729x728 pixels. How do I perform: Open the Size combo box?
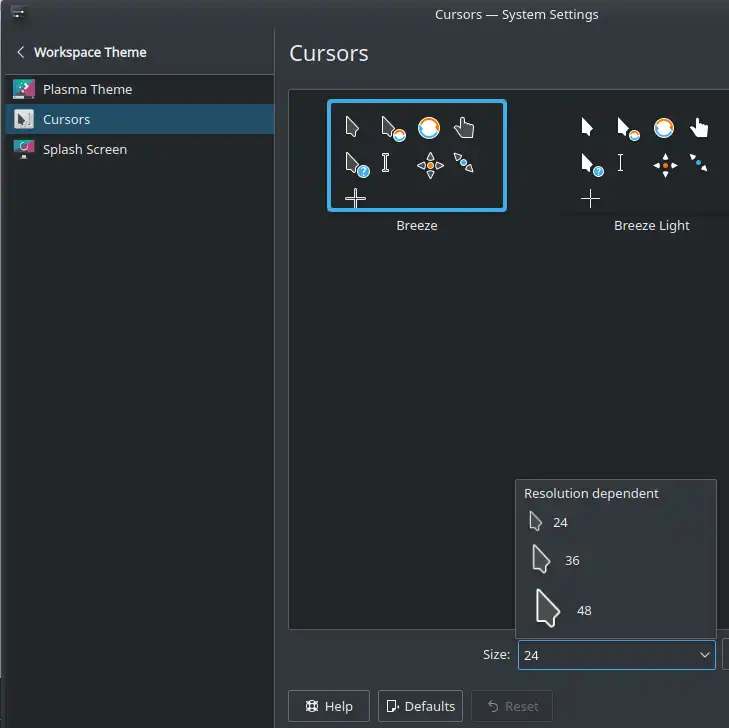click(x=616, y=655)
